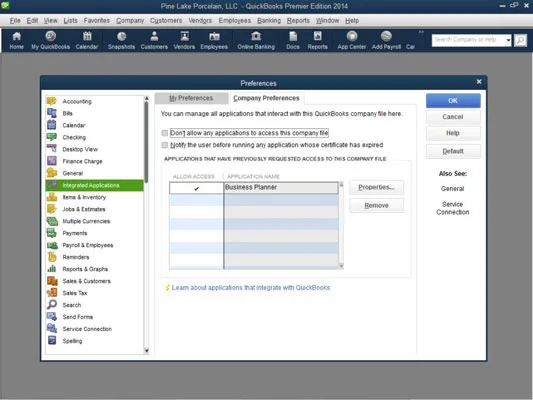Click category list scroll down arrow

147,350
